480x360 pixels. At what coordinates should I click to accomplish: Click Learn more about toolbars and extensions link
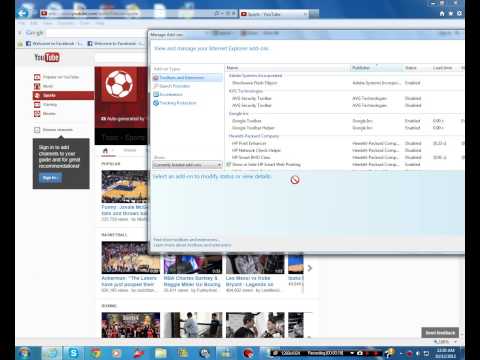click(192, 245)
